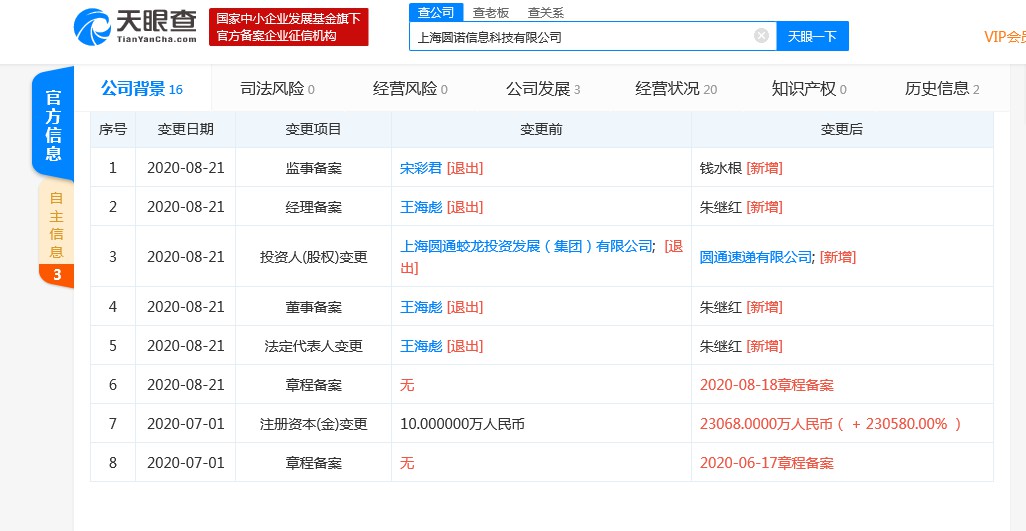Click the 2020-07-01 date in row 8
1026x531 pixels.
pyautogui.click(x=185, y=464)
